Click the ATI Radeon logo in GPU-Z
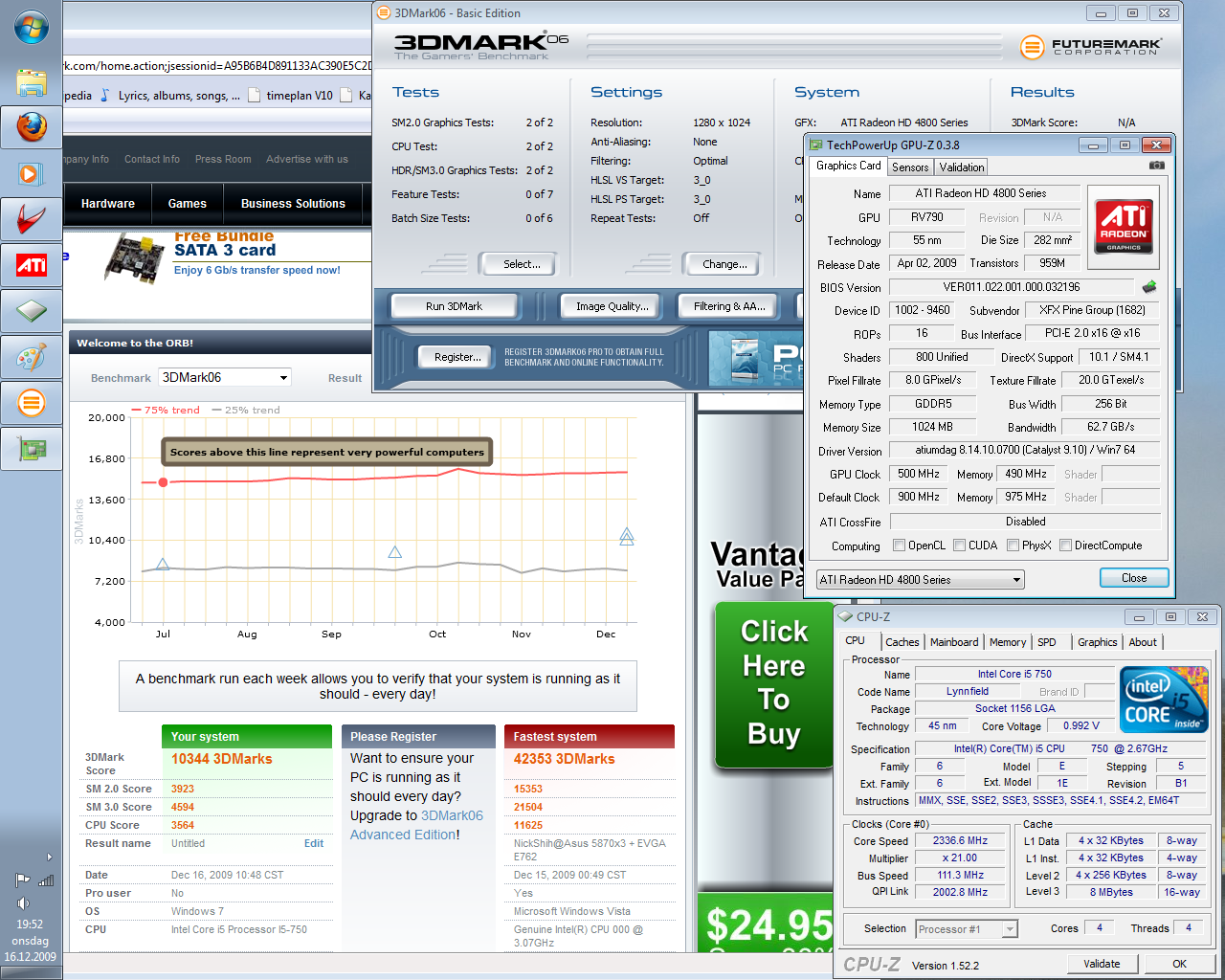1225x980 pixels. [x=1124, y=227]
